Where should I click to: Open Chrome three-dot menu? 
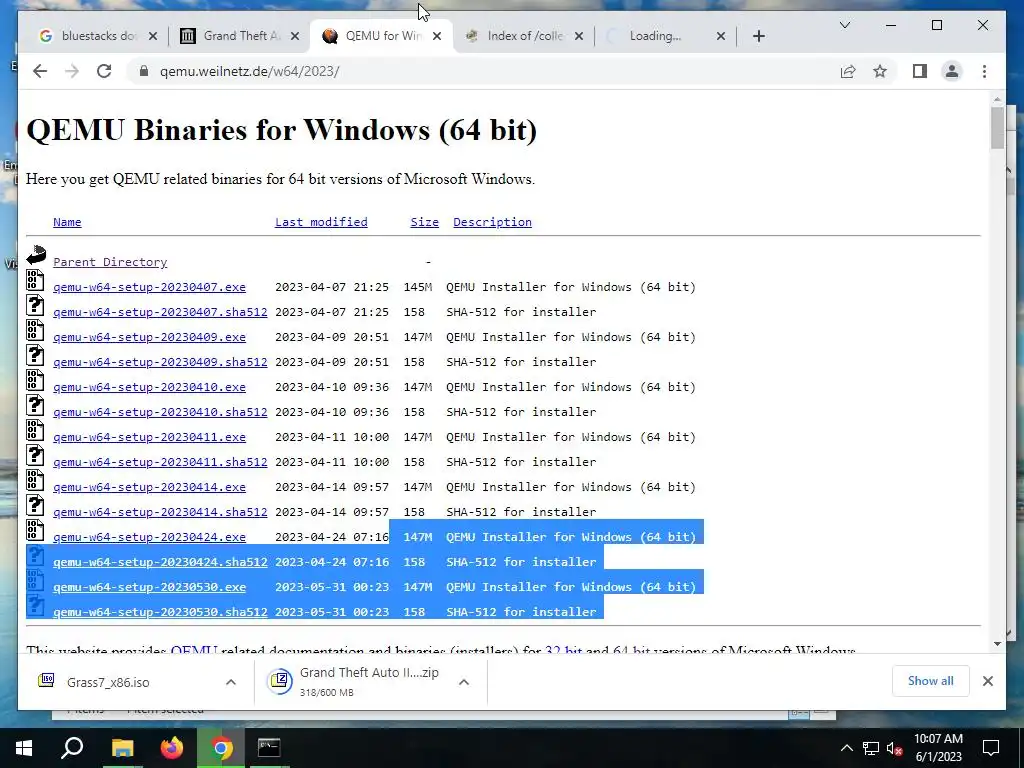click(x=984, y=71)
